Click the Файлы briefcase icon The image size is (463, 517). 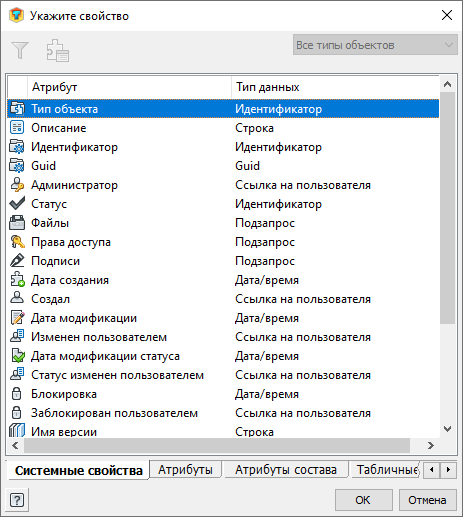pos(17,223)
